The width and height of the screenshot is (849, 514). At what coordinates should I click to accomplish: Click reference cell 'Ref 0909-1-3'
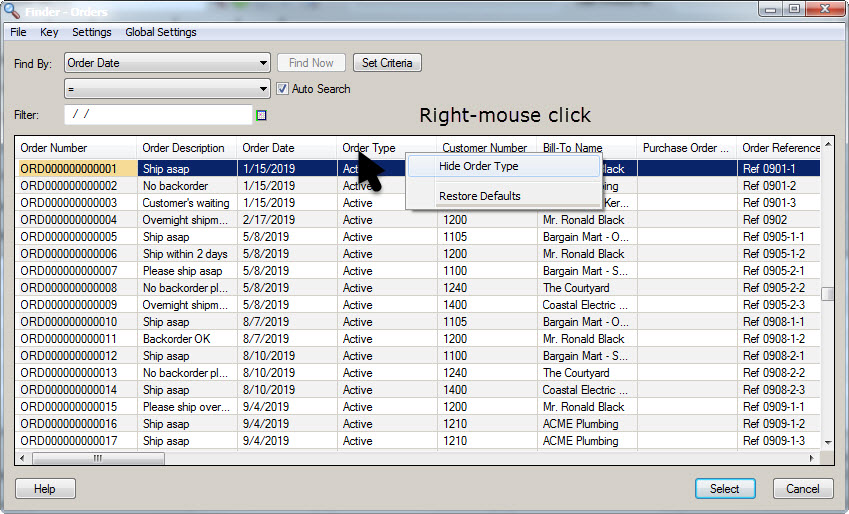(774, 440)
